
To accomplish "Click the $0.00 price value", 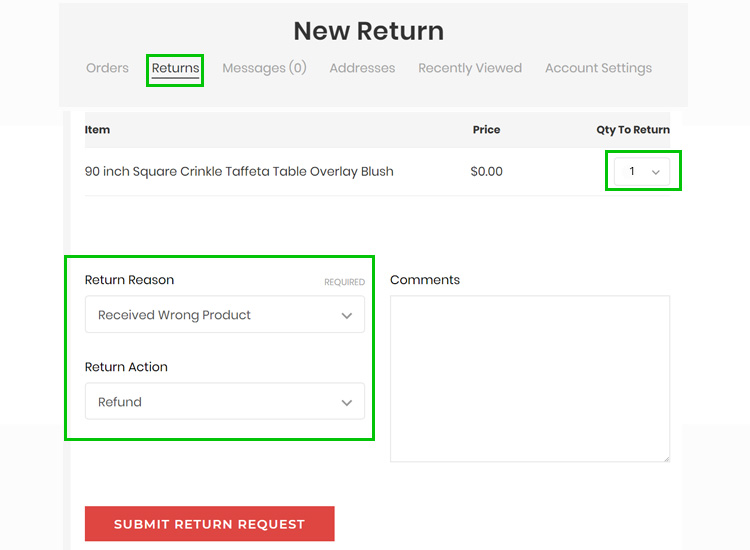I will [486, 171].
